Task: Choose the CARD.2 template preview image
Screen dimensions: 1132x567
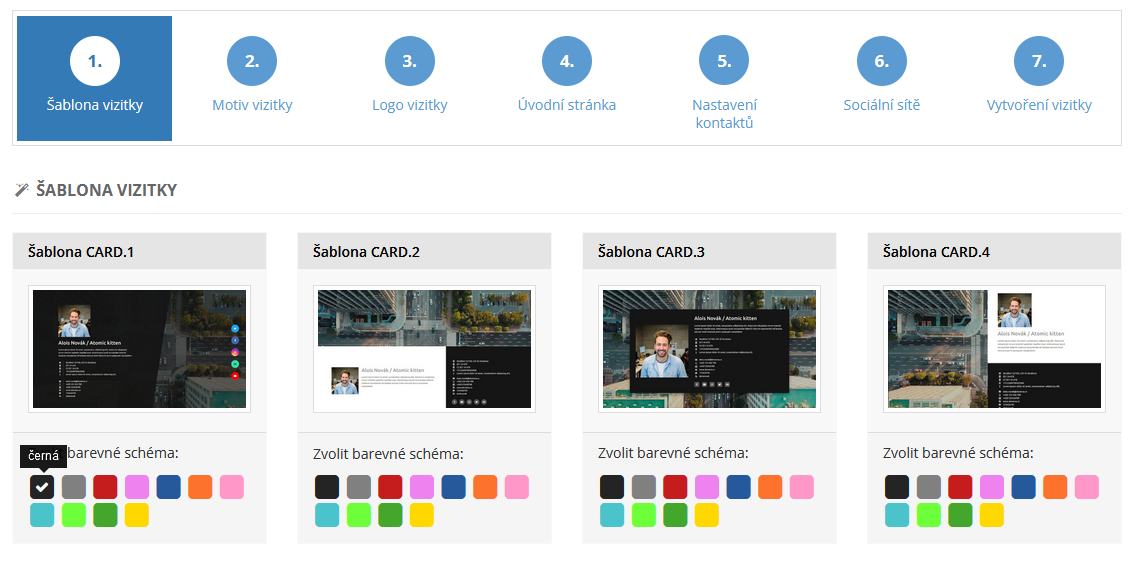Action: pyautogui.click(x=424, y=349)
